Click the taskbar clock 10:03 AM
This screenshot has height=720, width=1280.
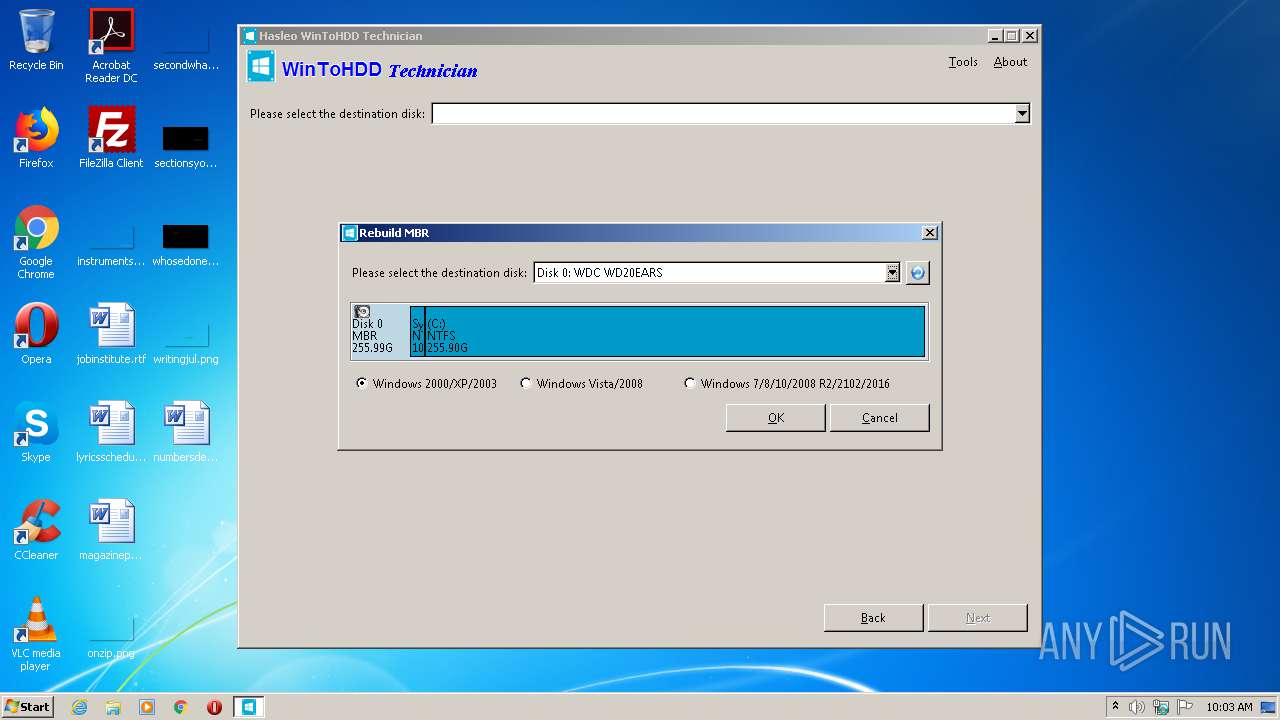(x=1229, y=707)
